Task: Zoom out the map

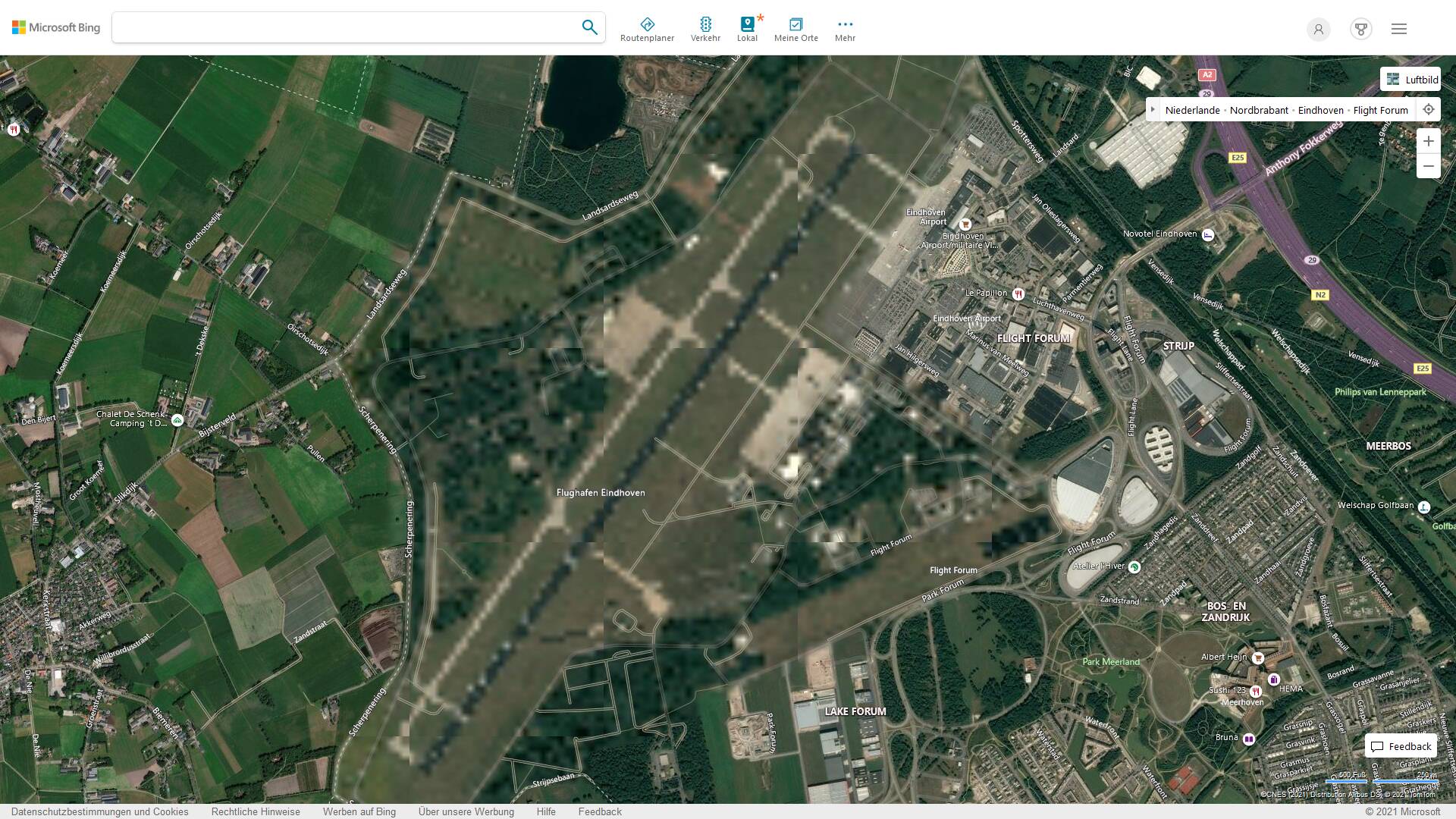Action: pos(1429,166)
